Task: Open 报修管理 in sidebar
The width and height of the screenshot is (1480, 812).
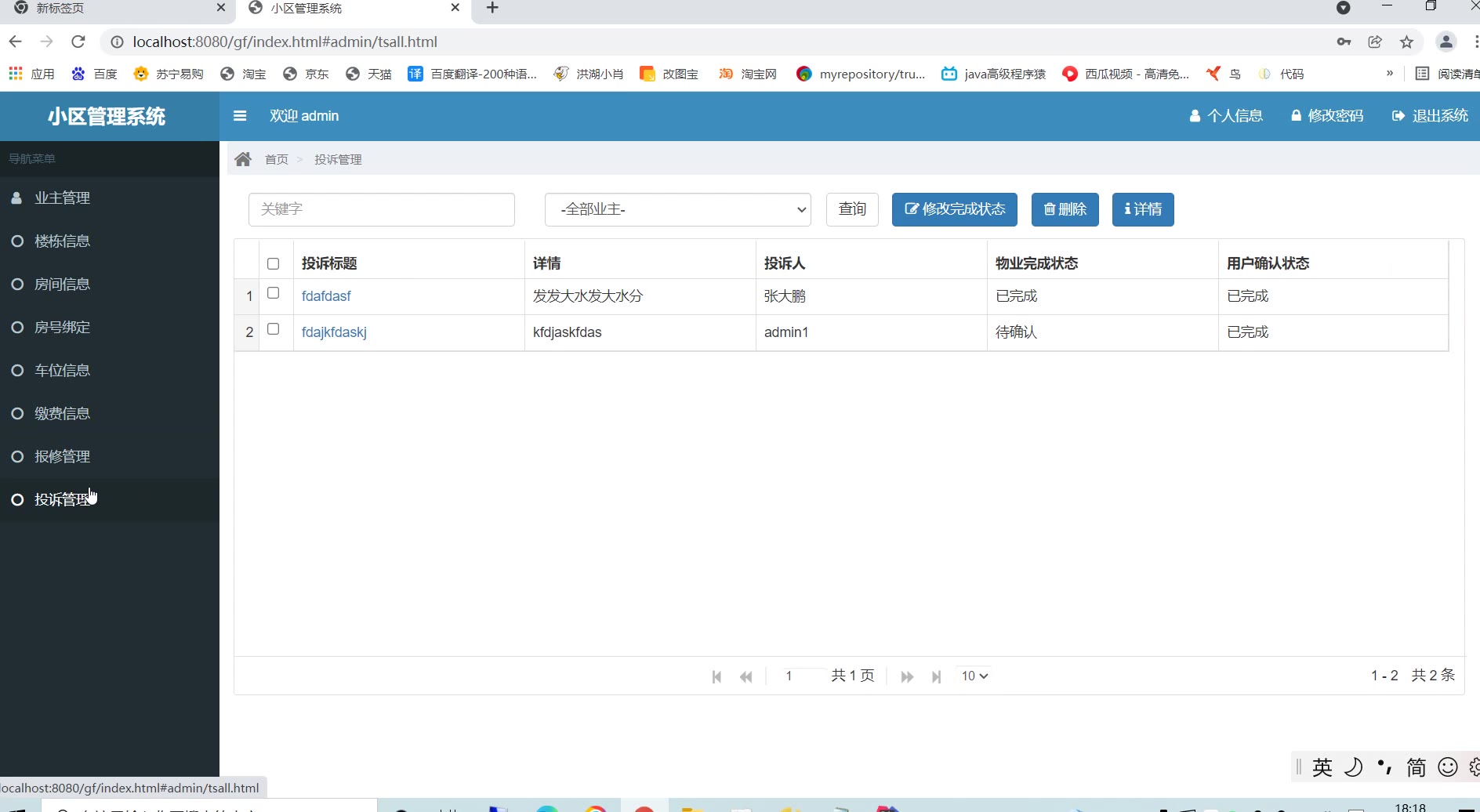Action: coord(110,456)
